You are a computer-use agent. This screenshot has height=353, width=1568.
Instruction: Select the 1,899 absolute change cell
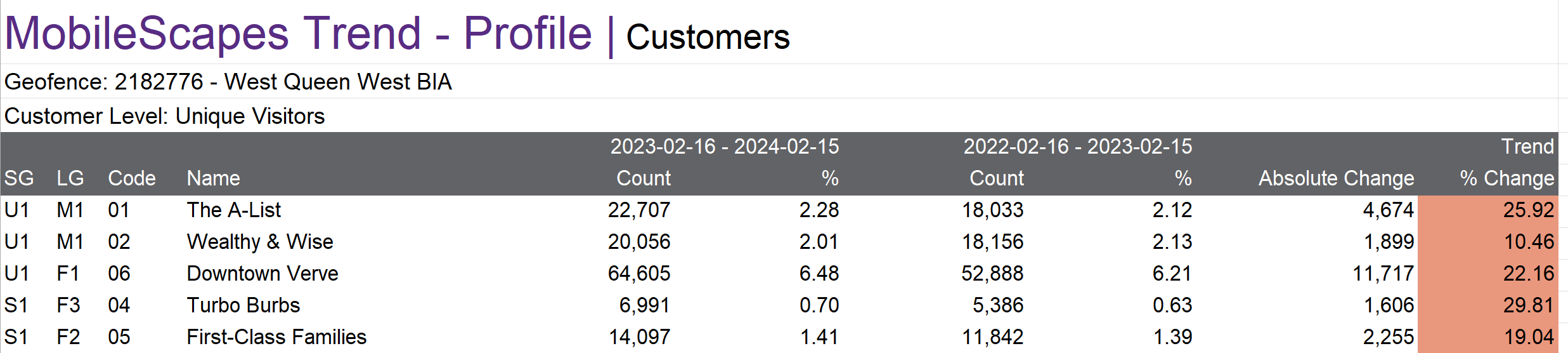(1389, 242)
